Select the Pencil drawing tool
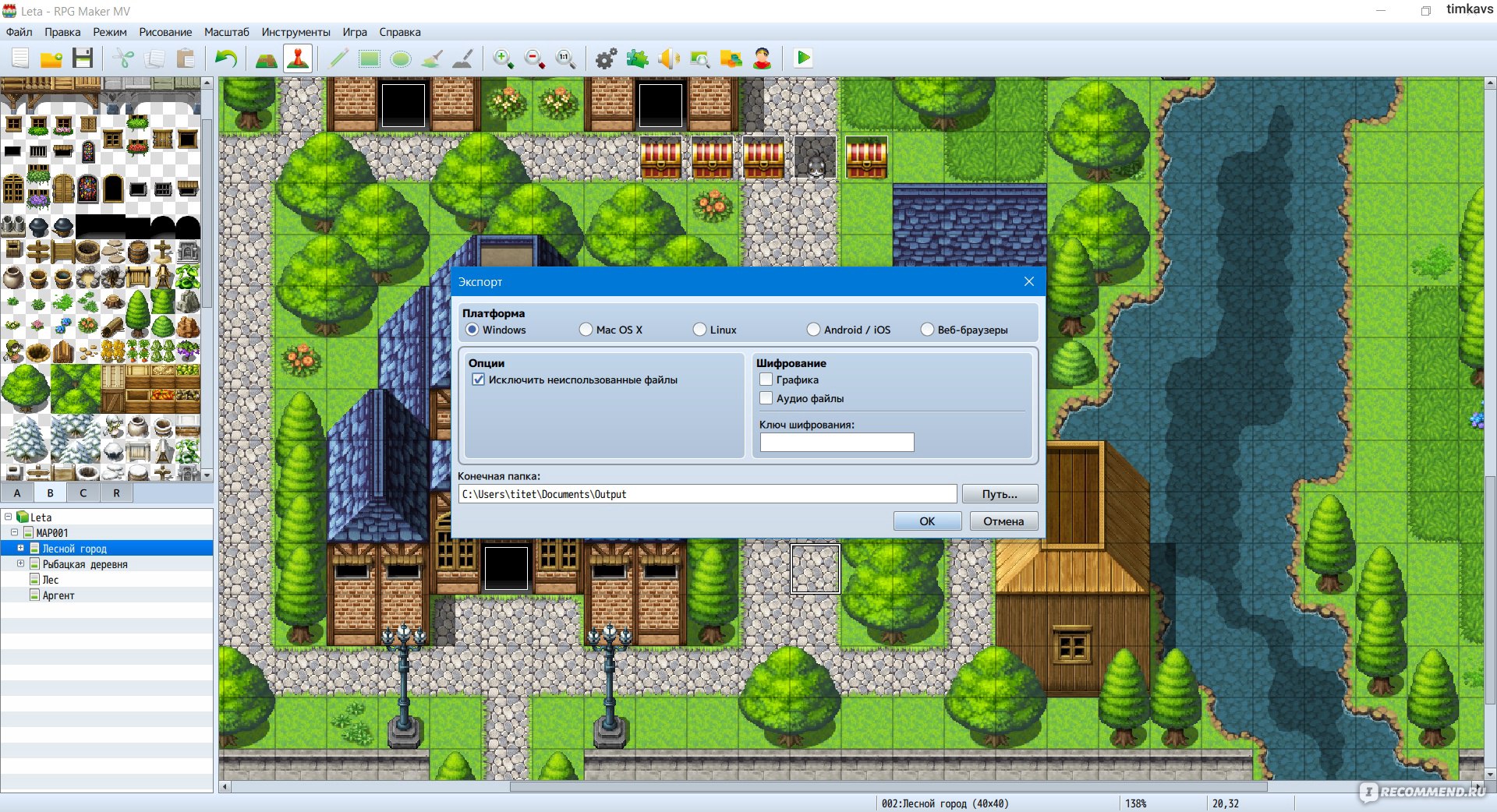 (338, 58)
